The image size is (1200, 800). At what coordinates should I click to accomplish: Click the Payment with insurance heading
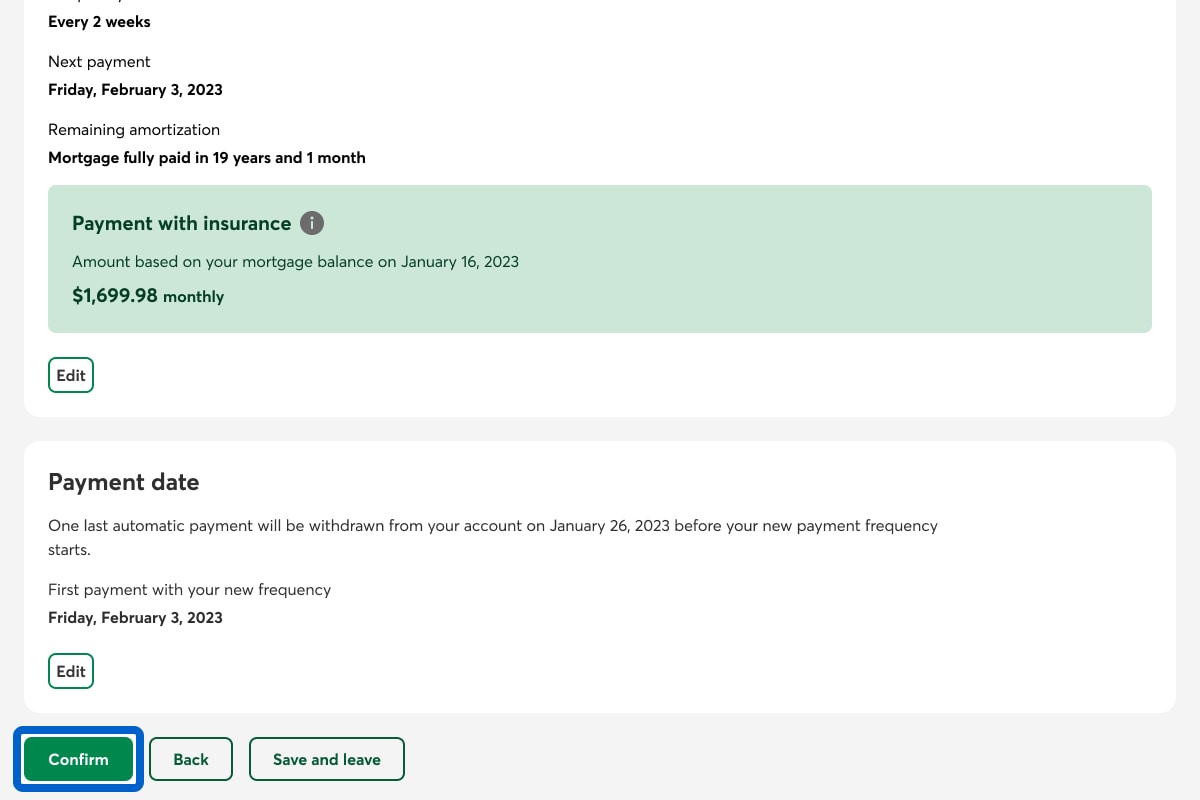click(181, 223)
